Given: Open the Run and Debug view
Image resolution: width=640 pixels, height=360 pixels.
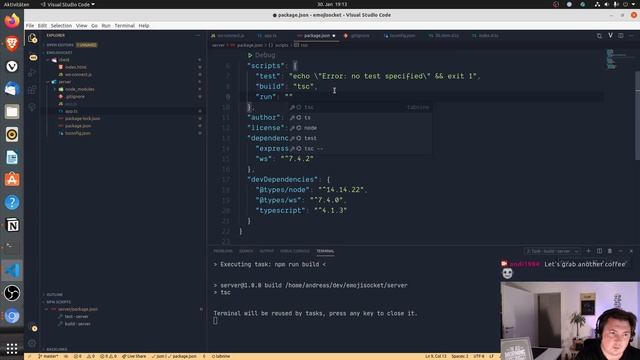Looking at the screenshot, I should coord(33,73).
